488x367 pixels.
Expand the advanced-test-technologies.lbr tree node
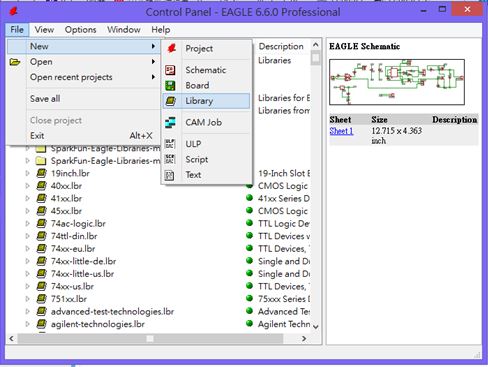click(27, 312)
